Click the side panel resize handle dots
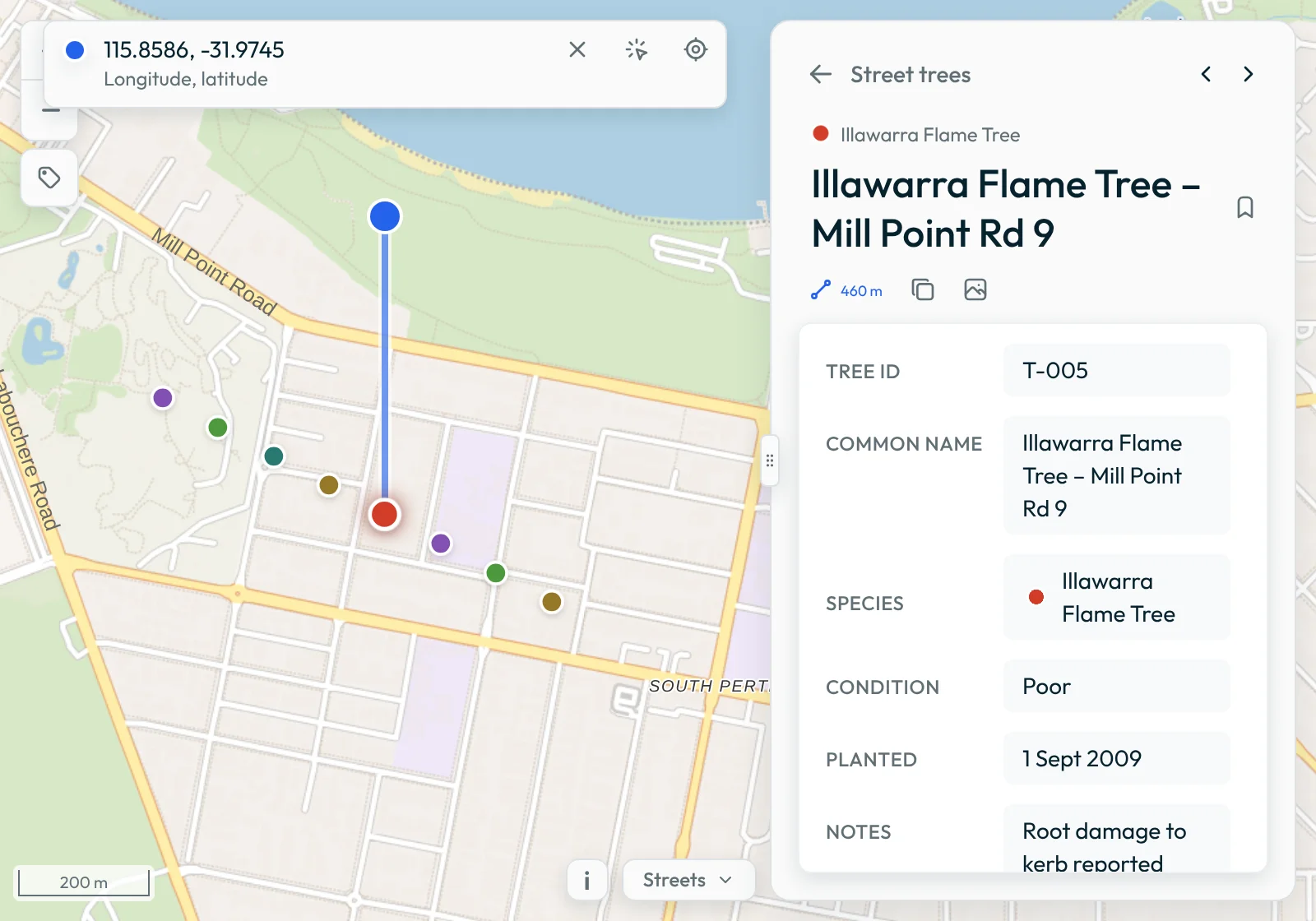1316x921 pixels. (770, 460)
